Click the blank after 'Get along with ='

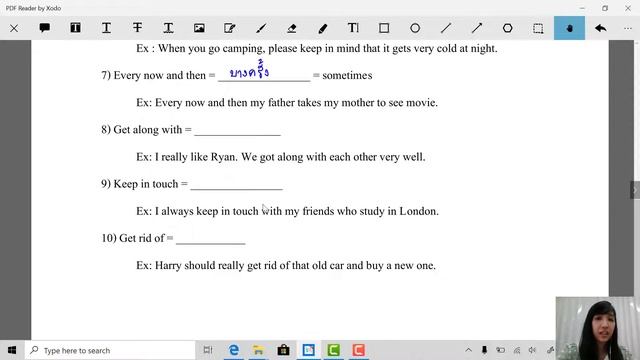click(x=237, y=131)
